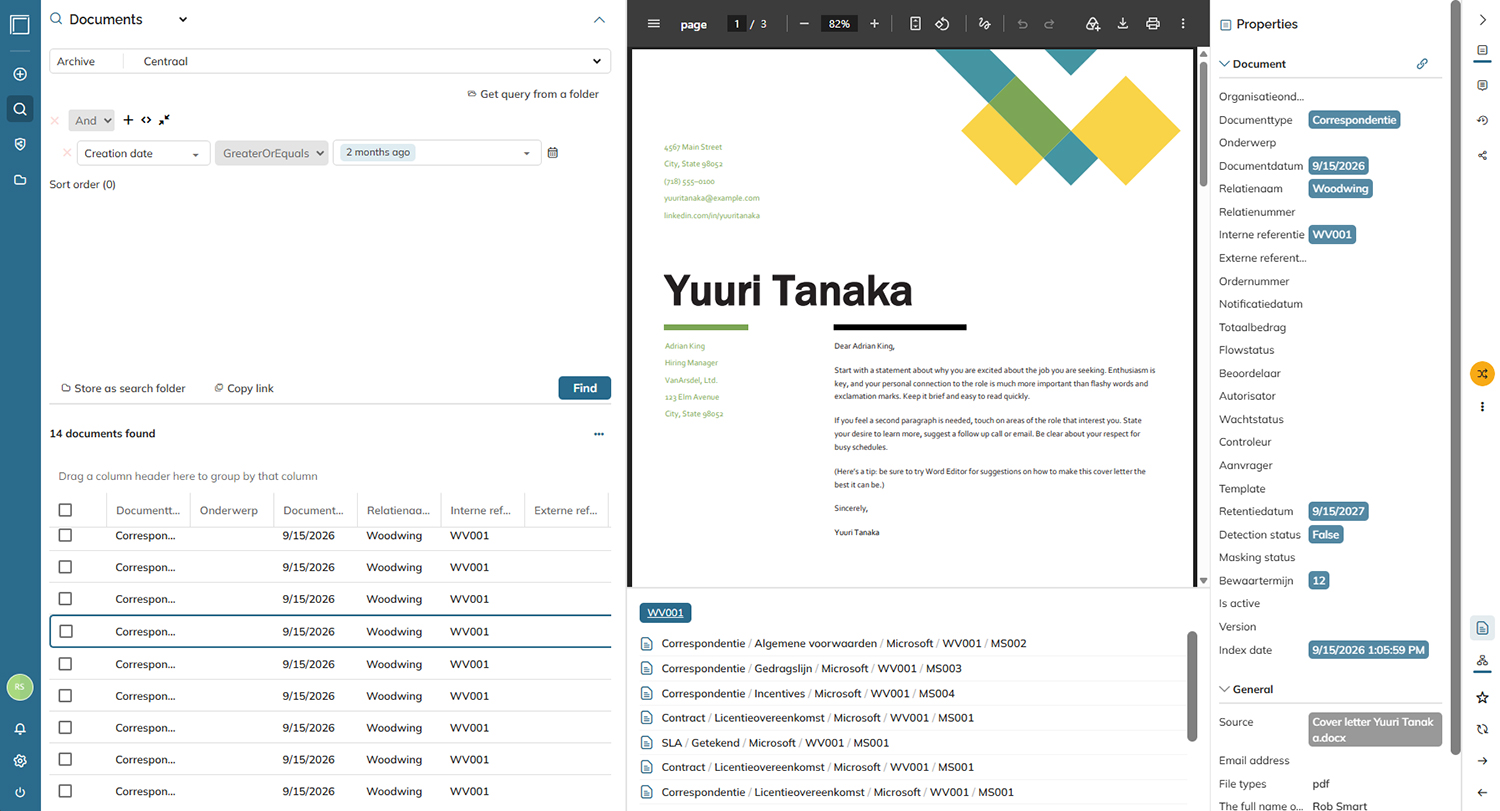Sort by the Relatienaam column header

click(399, 511)
